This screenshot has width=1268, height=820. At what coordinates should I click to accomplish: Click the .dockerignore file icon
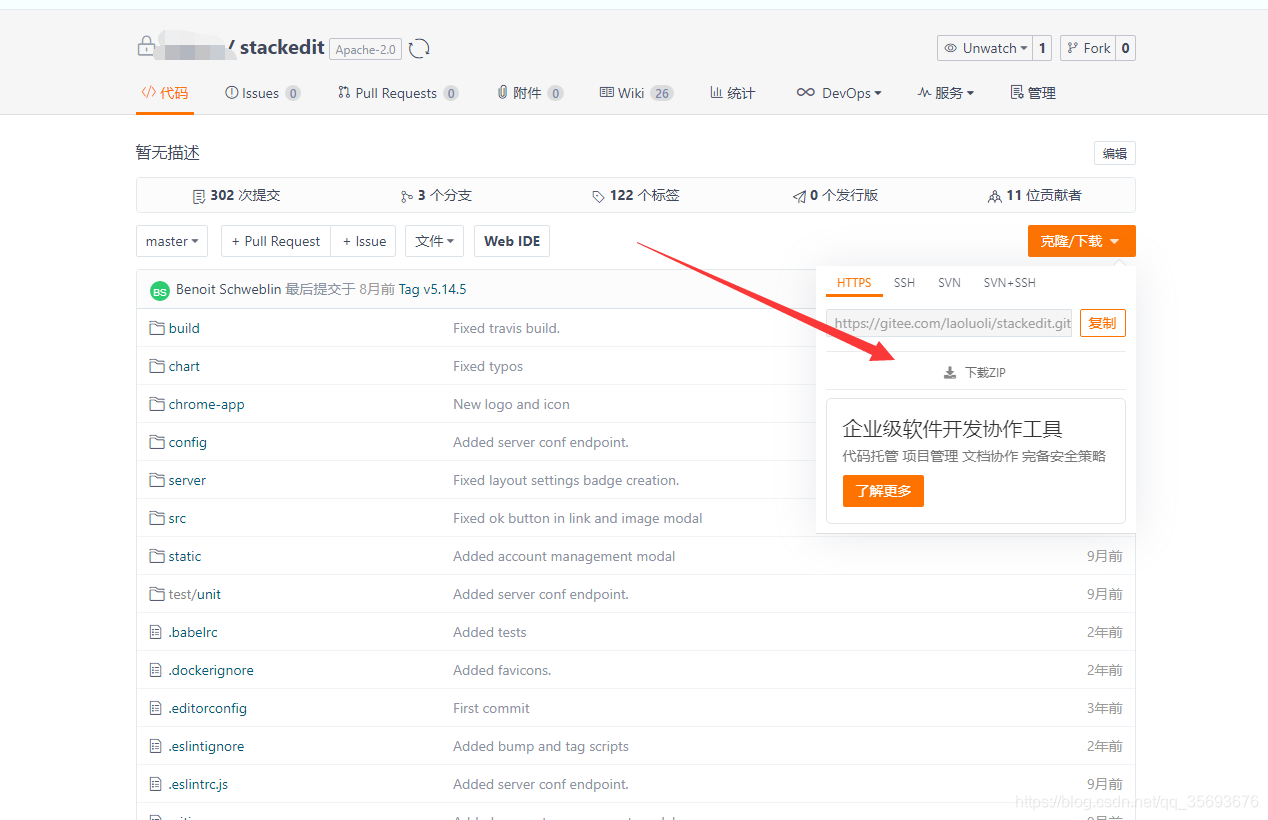155,670
